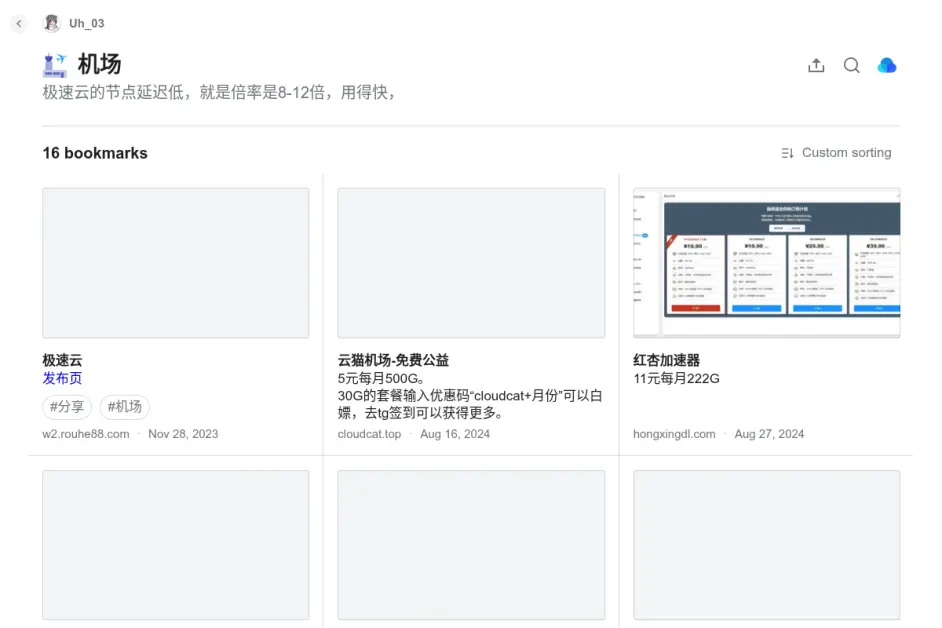The image size is (942, 628).
Task: Open the Uh_03 user avatar
Action: (52, 23)
